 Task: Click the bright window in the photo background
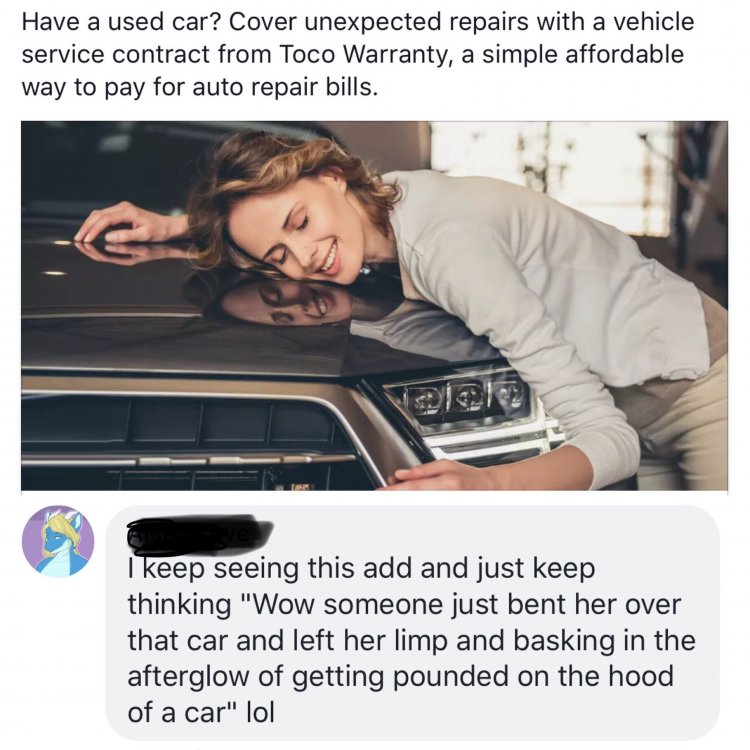tap(555, 163)
